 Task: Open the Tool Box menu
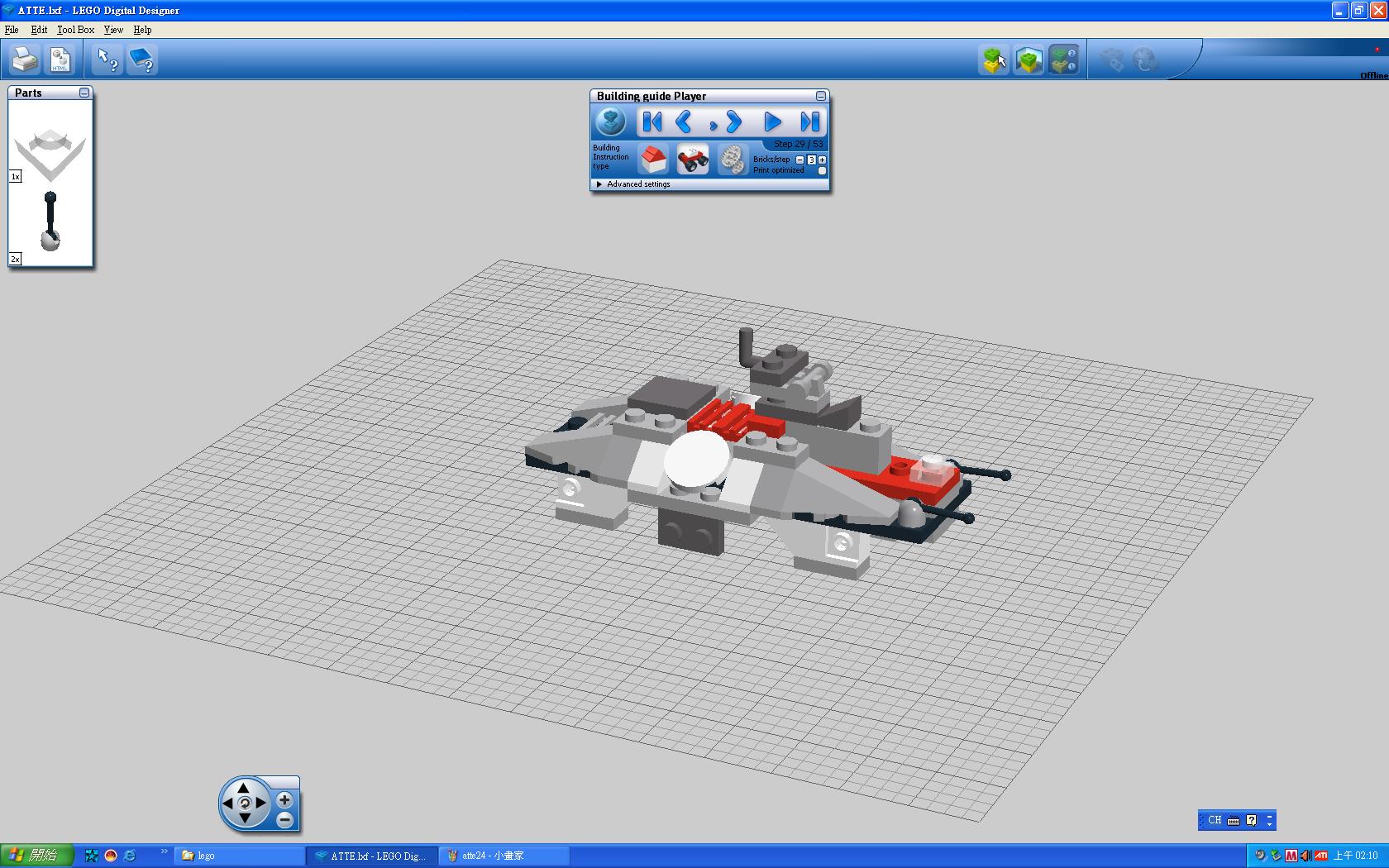point(75,30)
